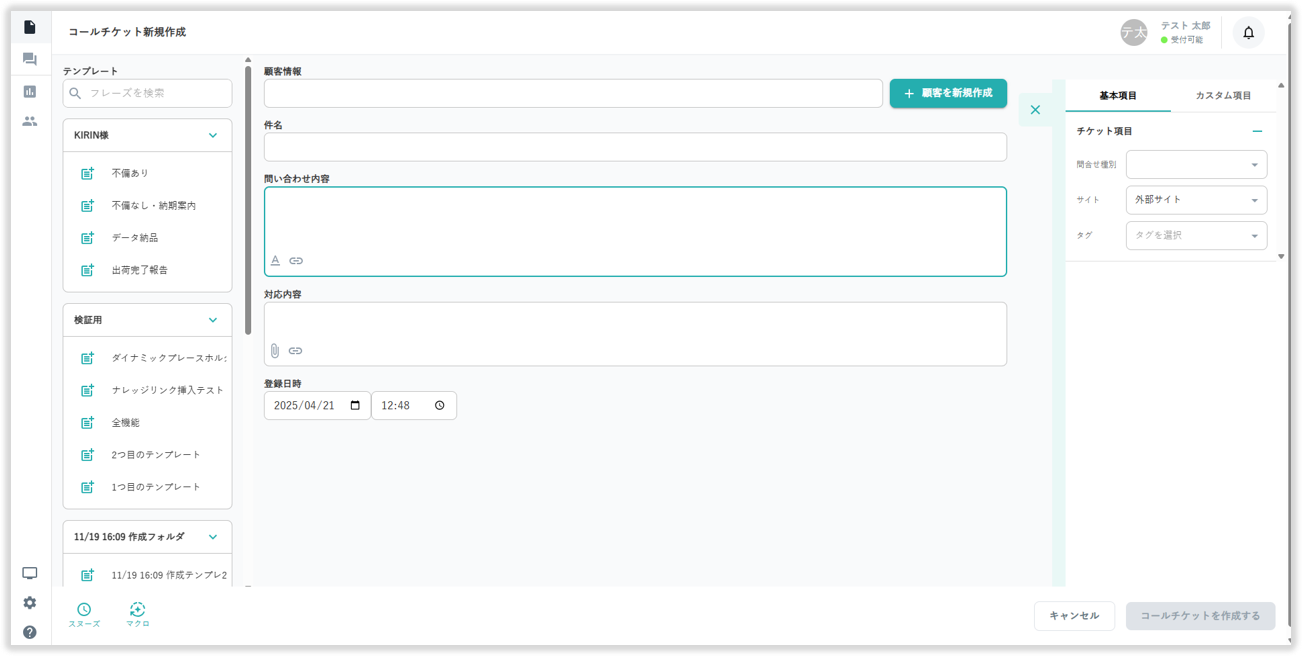Click the キャンセル button
The image size is (1302, 656).
[1074, 616]
